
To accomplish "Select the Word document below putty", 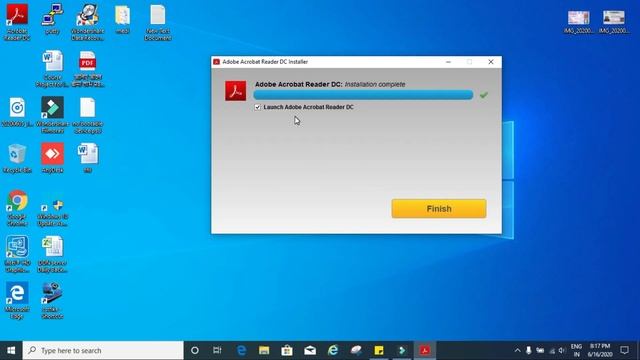I will click(x=52, y=69).
